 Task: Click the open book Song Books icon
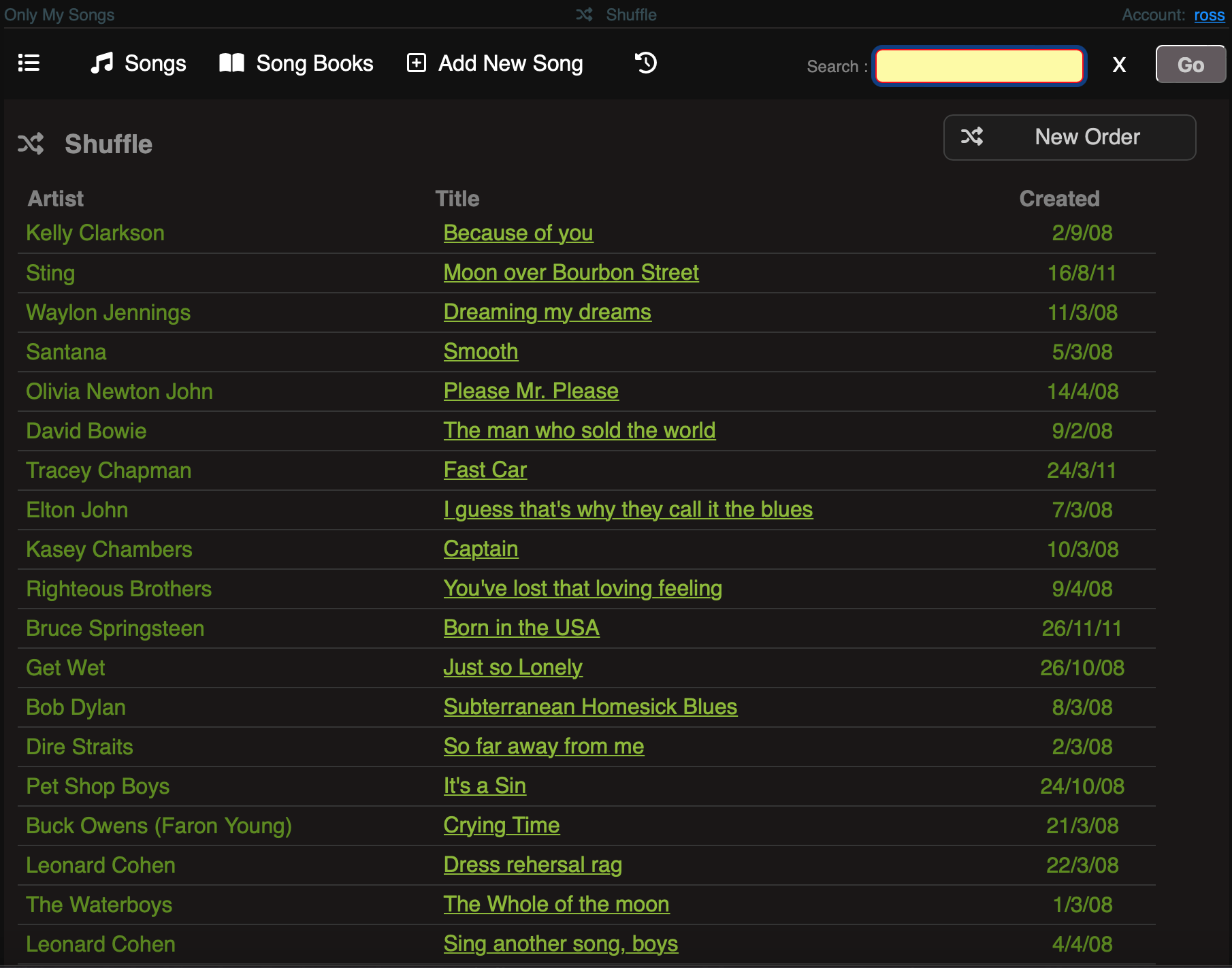pyautogui.click(x=231, y=63)
